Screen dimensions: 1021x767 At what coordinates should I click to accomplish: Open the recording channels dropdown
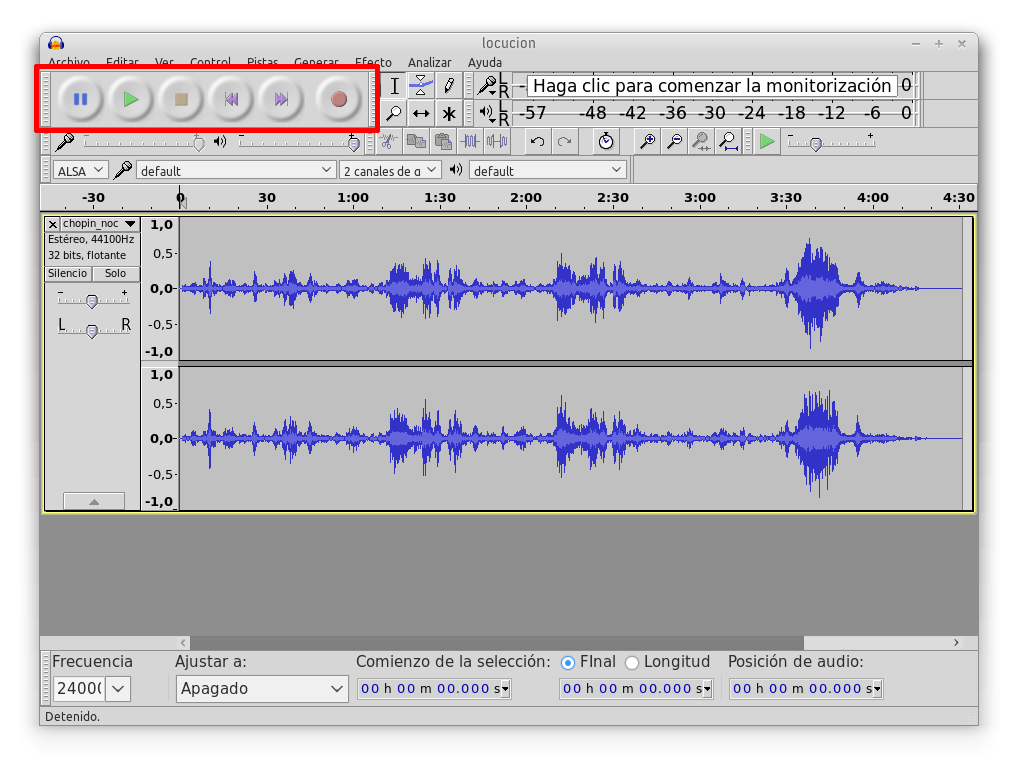pos(390,171)
